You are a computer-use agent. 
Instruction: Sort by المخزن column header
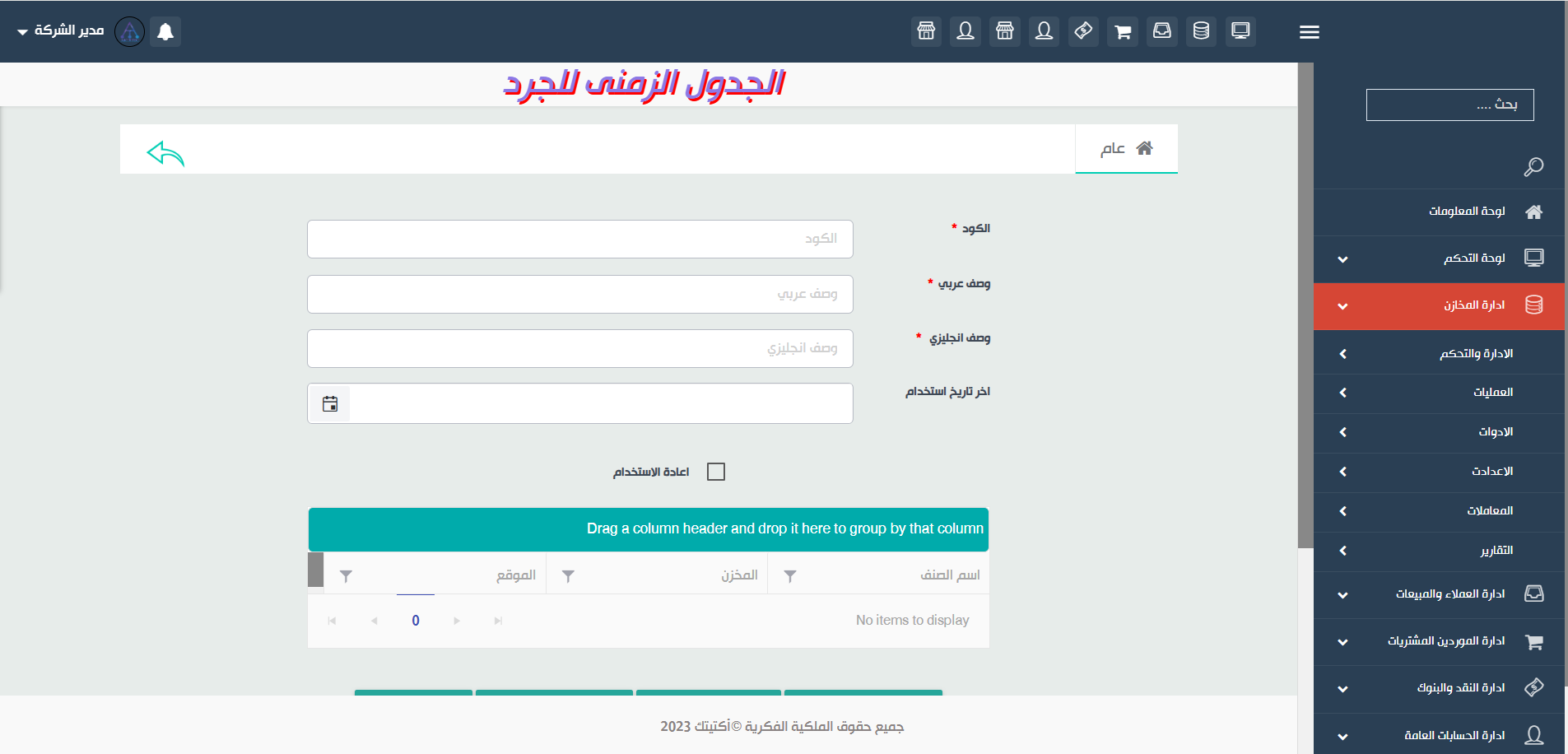coord(739,575)
